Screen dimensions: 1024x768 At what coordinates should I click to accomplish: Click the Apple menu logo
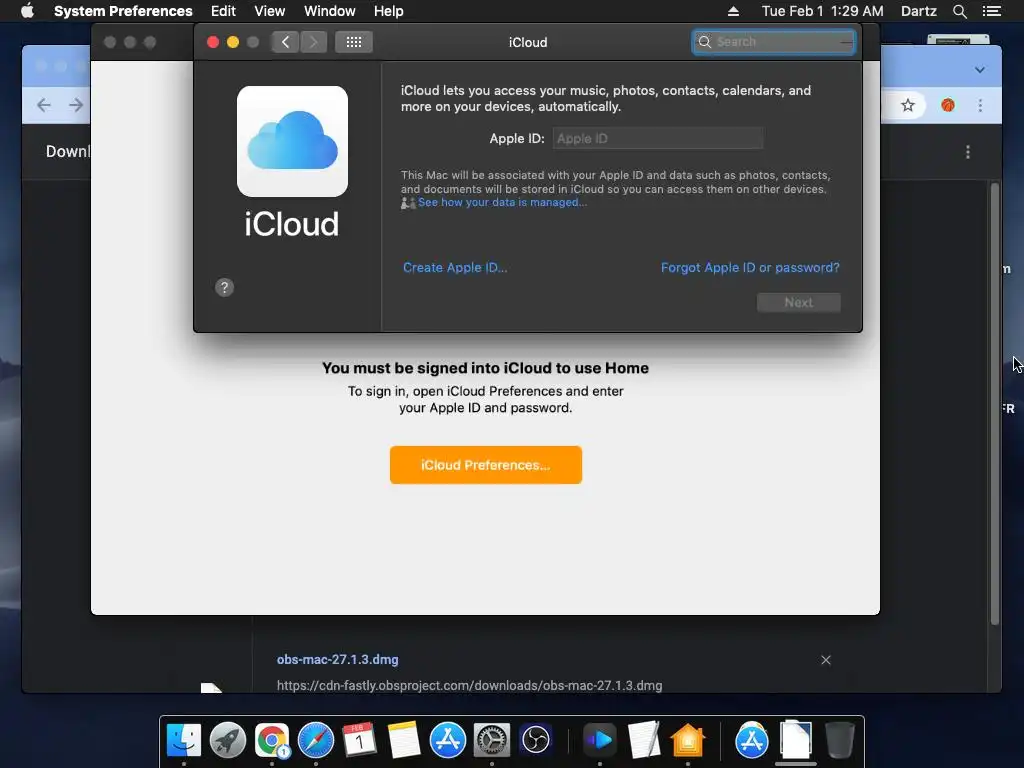coord(27,11)
